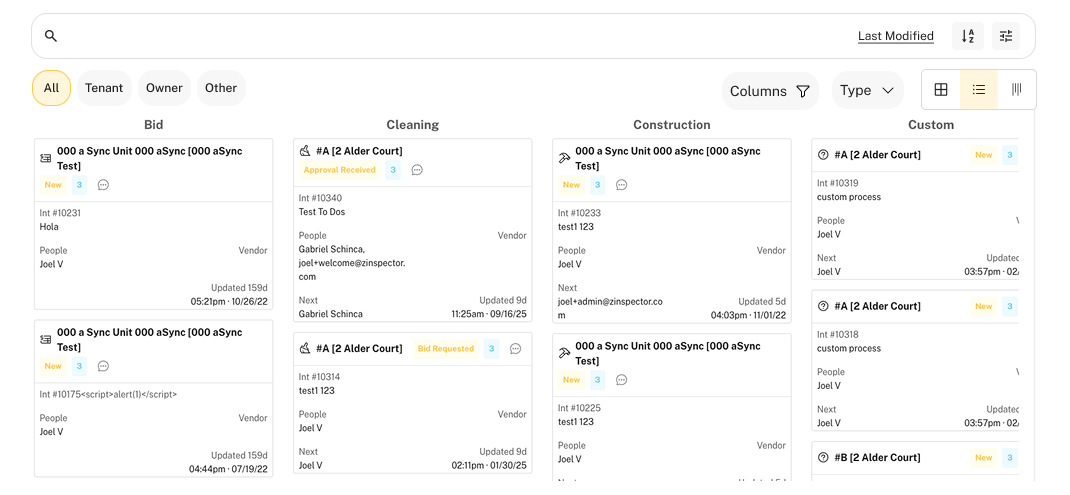Toggle the Owner filter chip
This screenshot has width=1070, height=495.
coord(164,88)
